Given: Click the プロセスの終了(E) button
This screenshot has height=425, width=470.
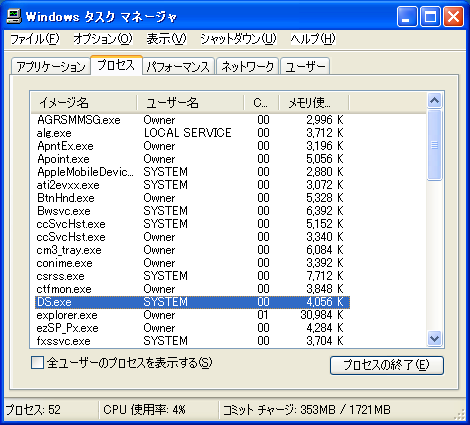Looking at the screenshot, I should coord(387,365).
